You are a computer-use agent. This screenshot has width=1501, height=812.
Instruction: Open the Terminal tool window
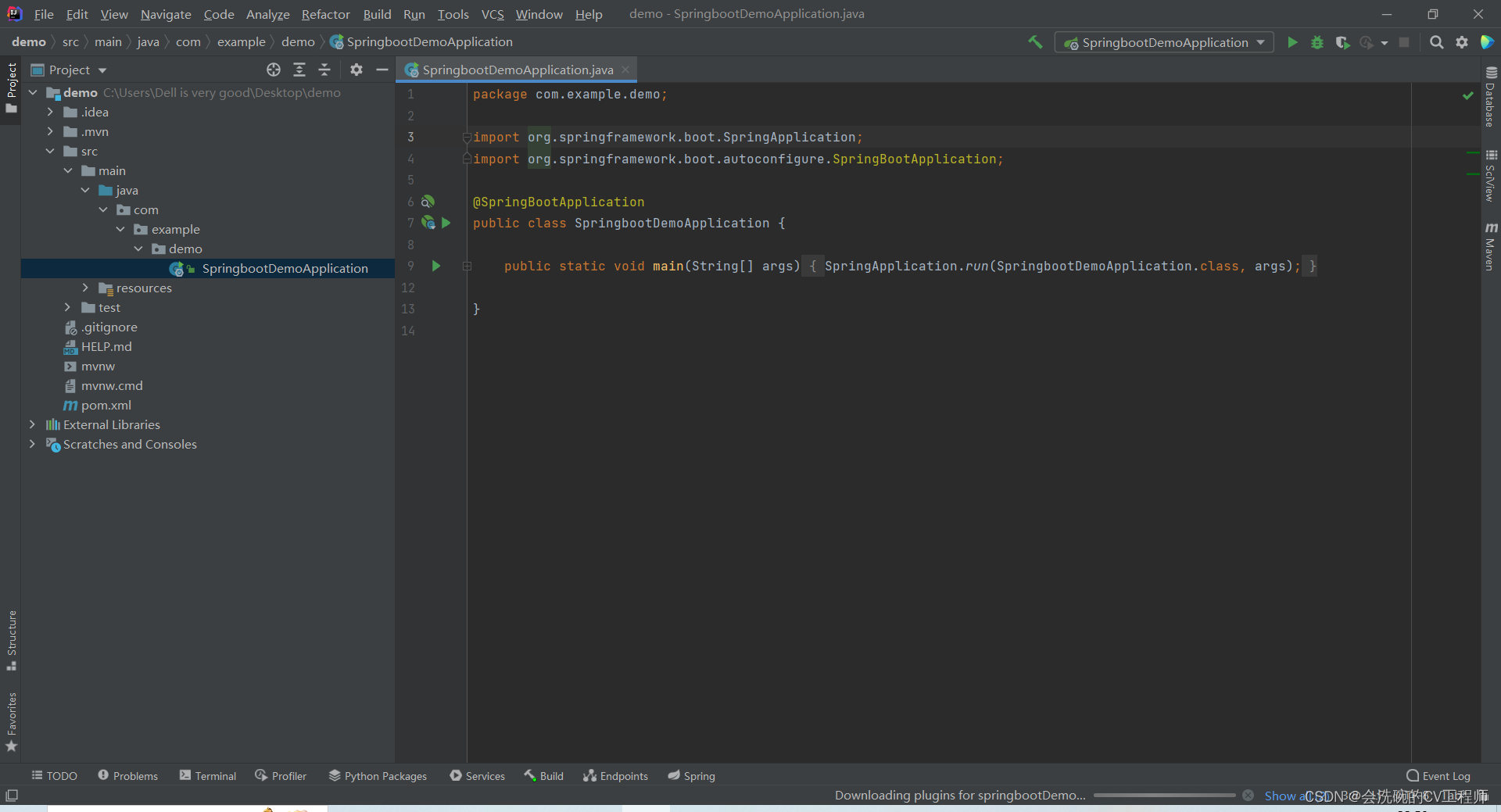(x=208, y=775)
